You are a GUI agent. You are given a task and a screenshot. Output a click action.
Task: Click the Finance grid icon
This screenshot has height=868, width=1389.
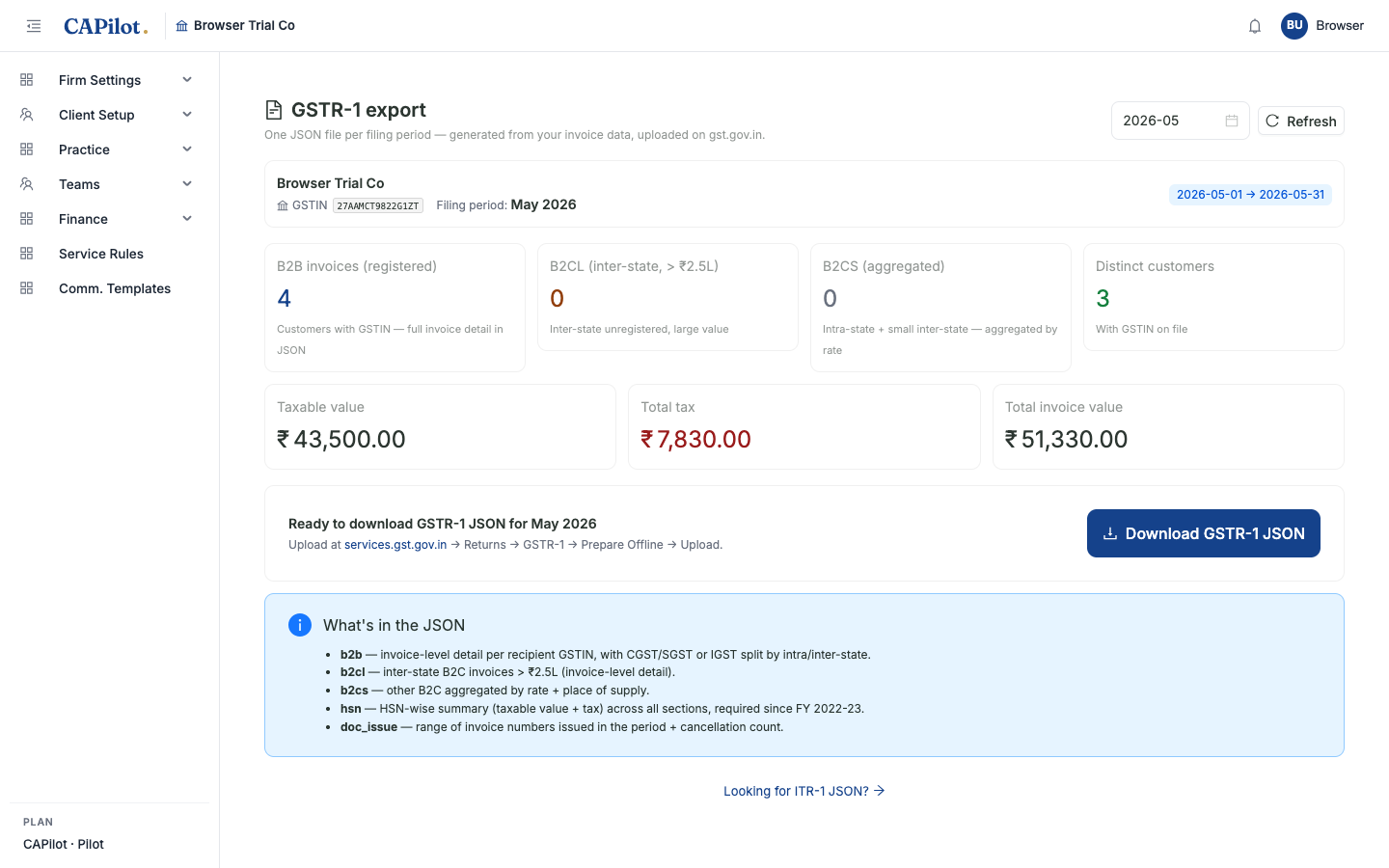27,219
